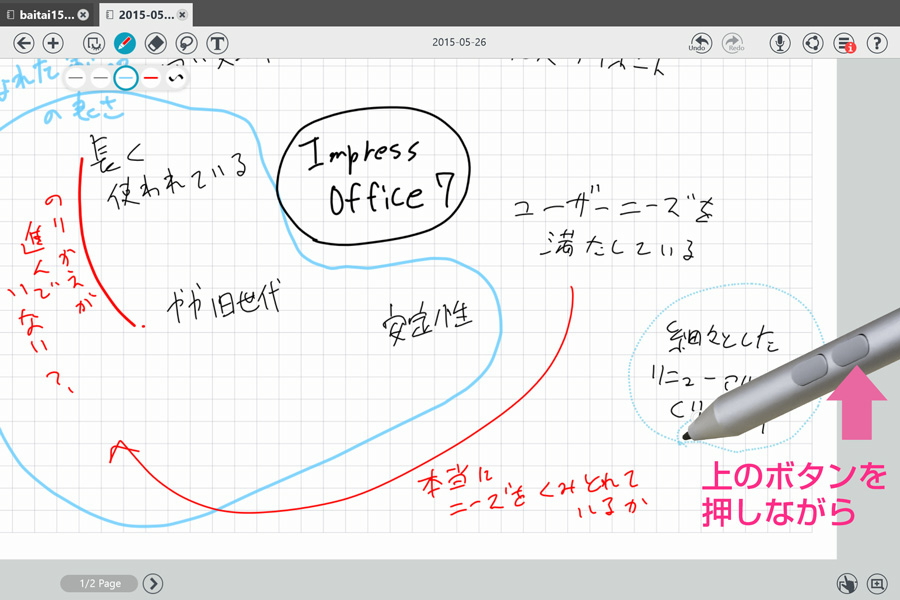Viewport: 900px width, 600px height.
Task: Pick the red pen color
Action: pos(151,77)
